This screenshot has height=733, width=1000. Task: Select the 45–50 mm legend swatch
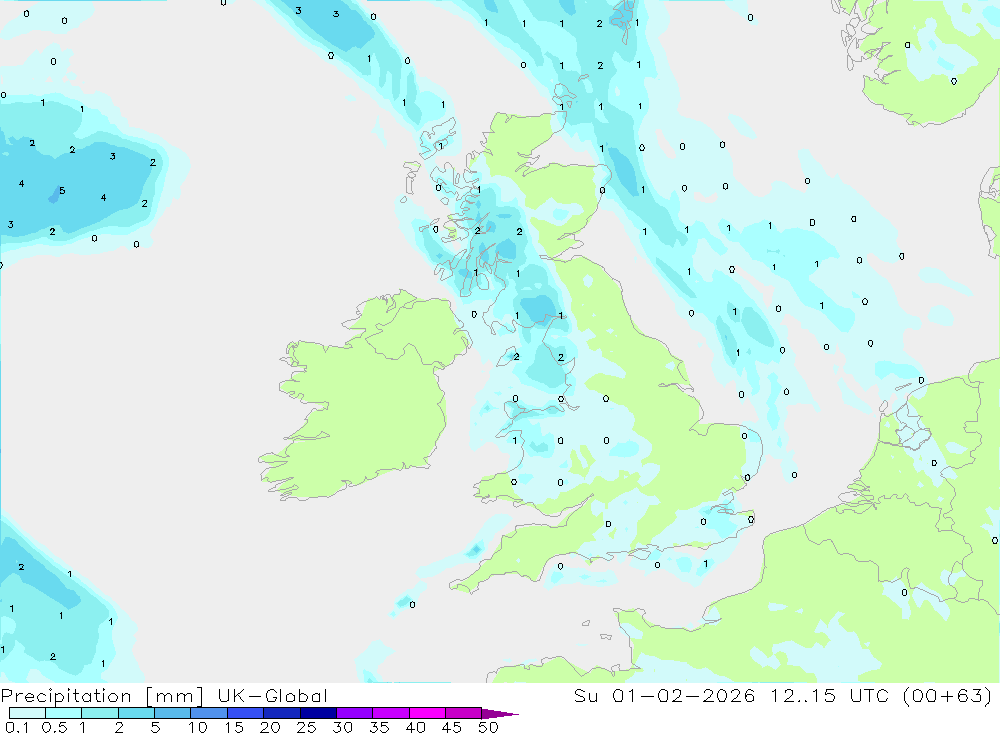coord(464,713)
